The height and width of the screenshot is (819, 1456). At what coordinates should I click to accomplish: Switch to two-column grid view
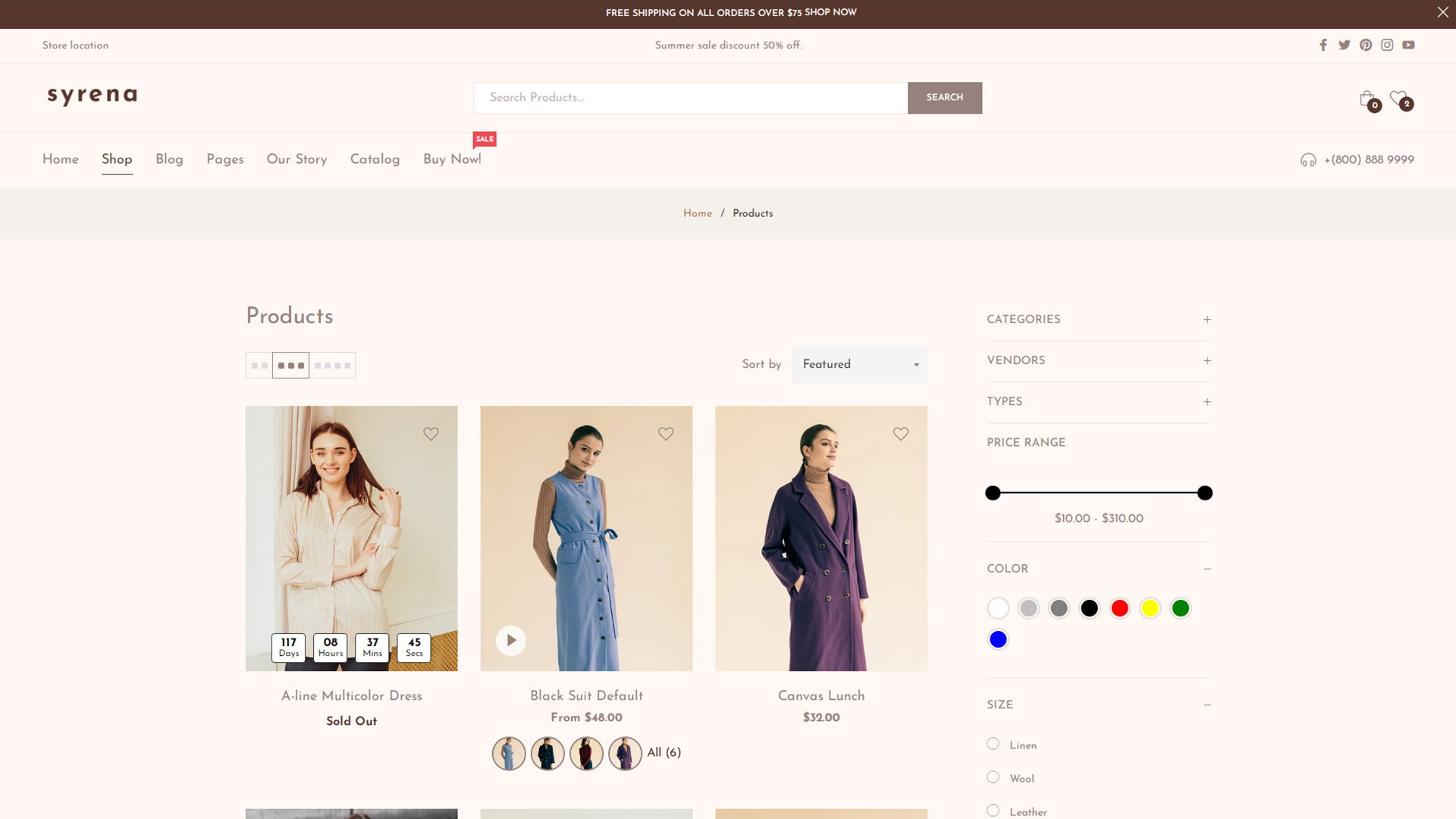coord(259,366)
